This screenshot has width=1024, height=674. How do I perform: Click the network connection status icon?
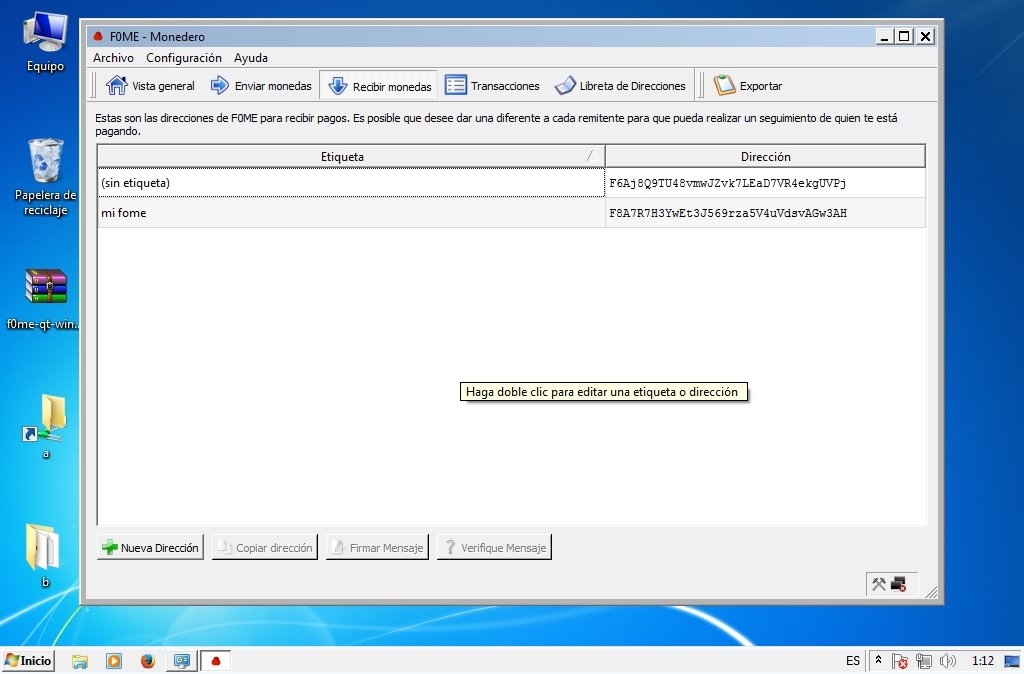[x=899, y=584]
